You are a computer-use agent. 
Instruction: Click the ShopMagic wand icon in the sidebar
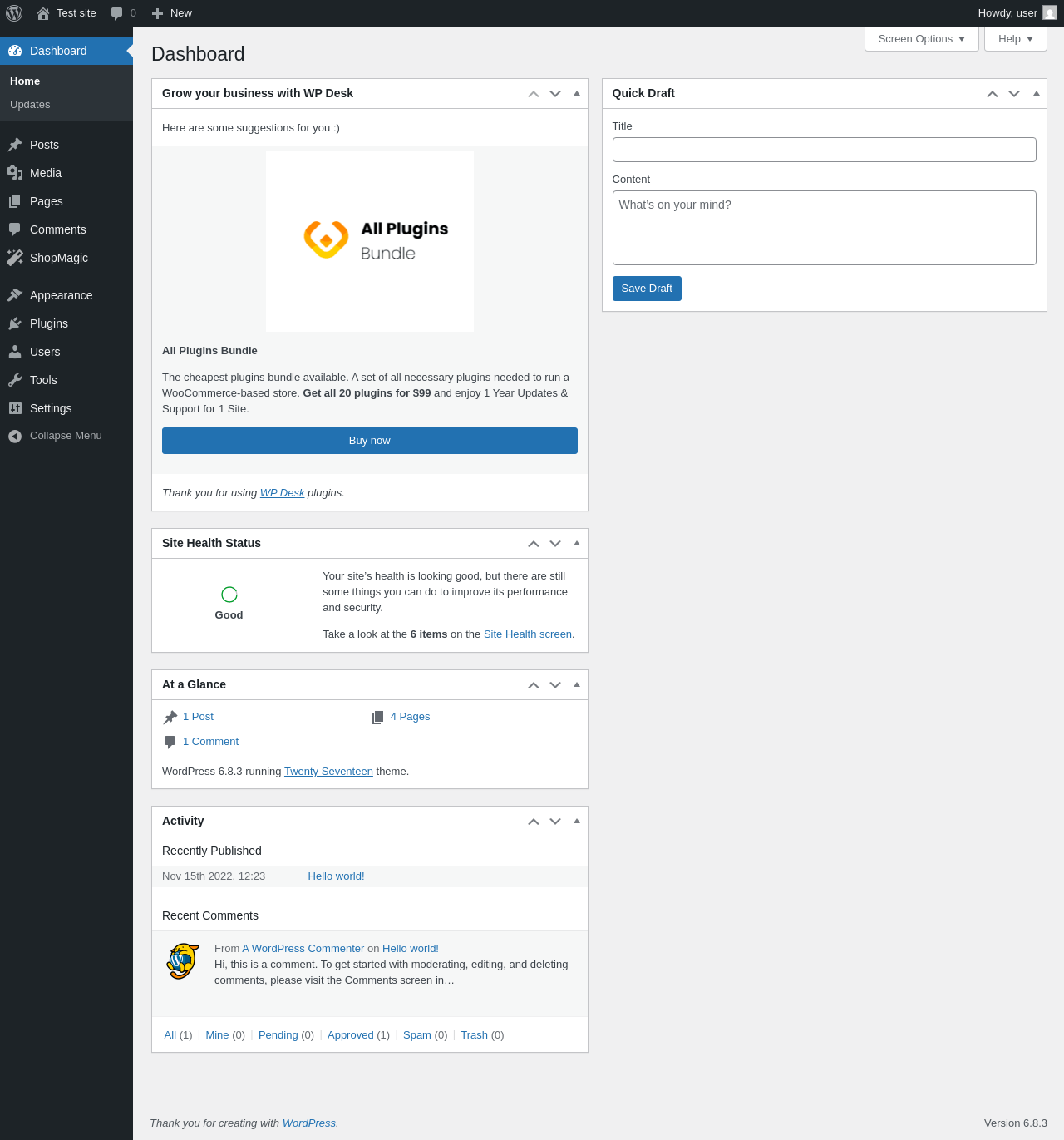click(15, 258)
